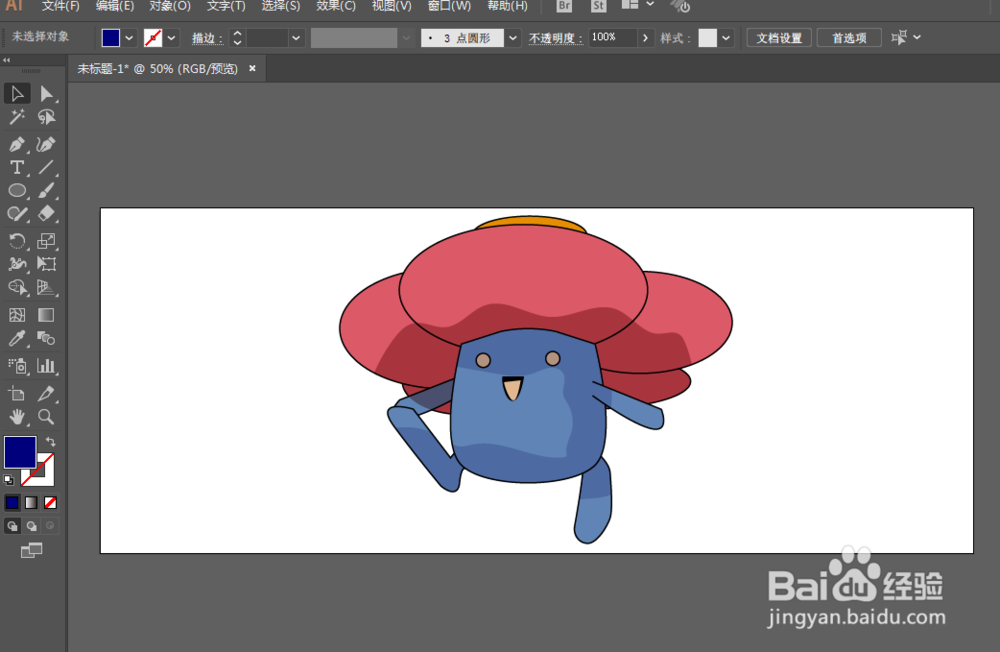
Task: Select the Warp/Width tool
Action: [x=17, y=263]
